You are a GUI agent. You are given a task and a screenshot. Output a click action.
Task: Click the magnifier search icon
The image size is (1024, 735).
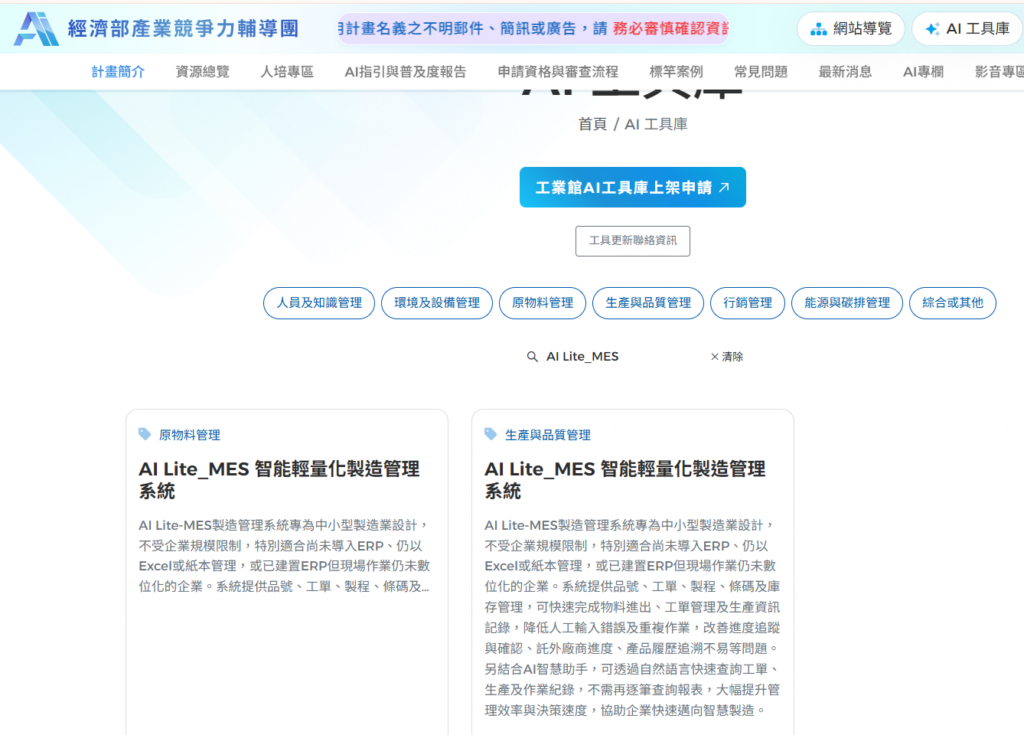tap(532, 357)
